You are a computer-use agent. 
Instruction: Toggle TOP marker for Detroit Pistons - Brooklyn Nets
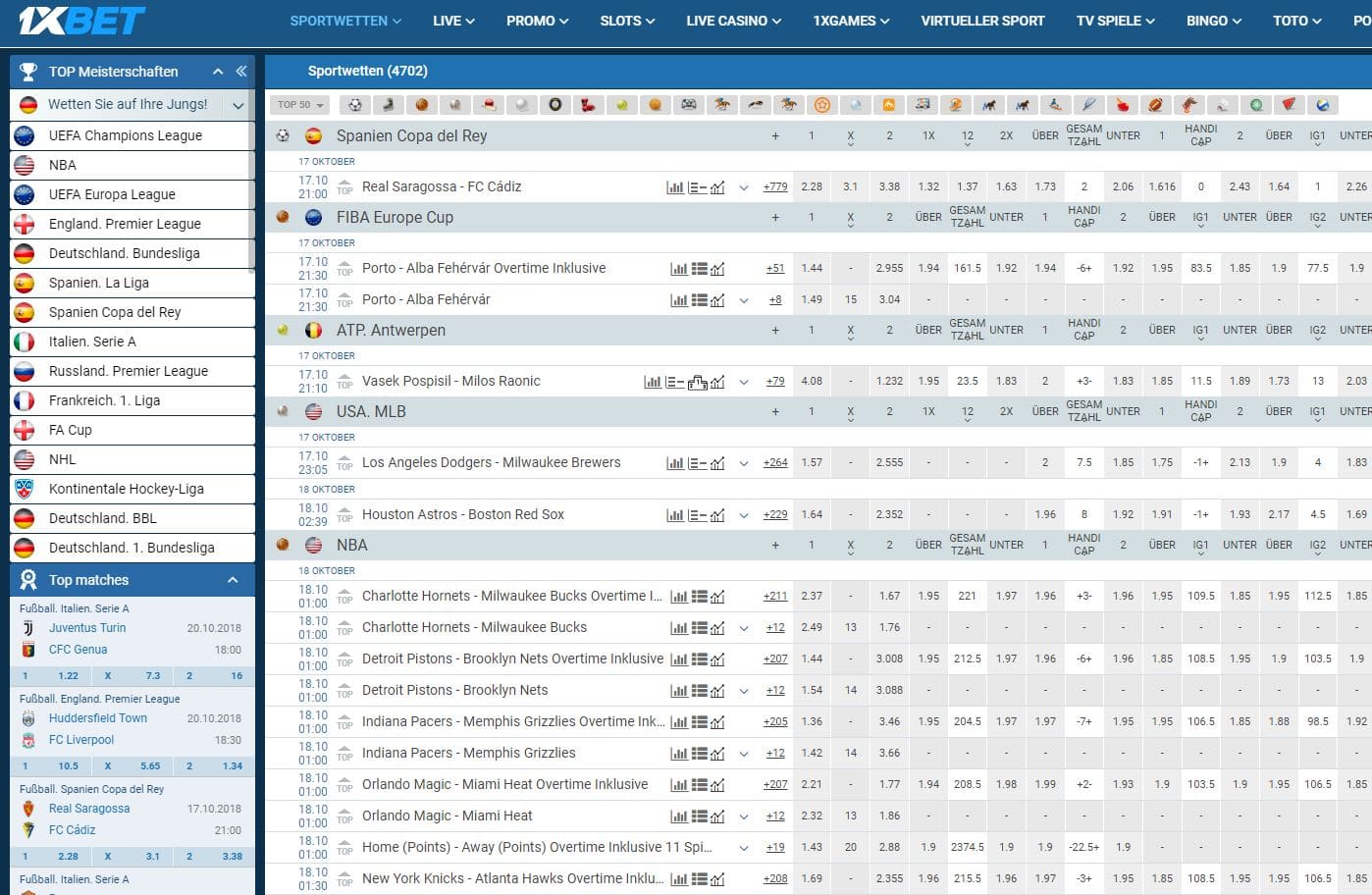(344, 690)
